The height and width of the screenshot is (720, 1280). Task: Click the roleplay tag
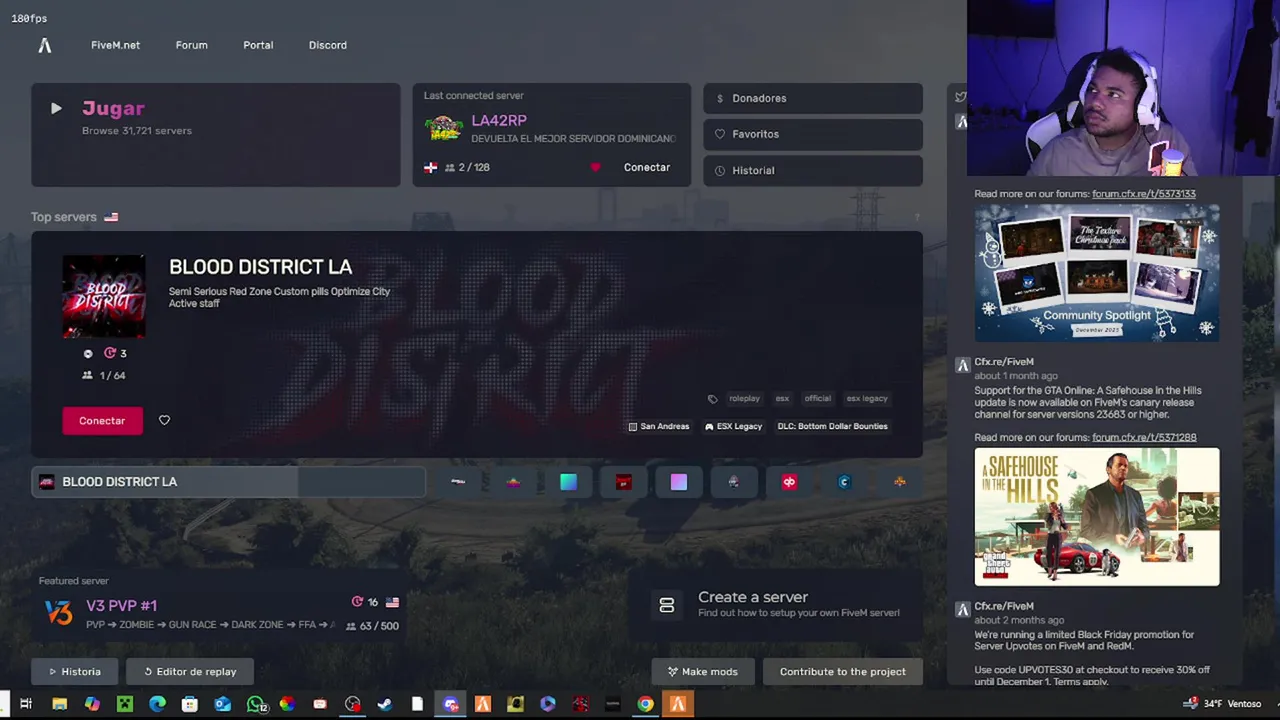pos(744,398)
